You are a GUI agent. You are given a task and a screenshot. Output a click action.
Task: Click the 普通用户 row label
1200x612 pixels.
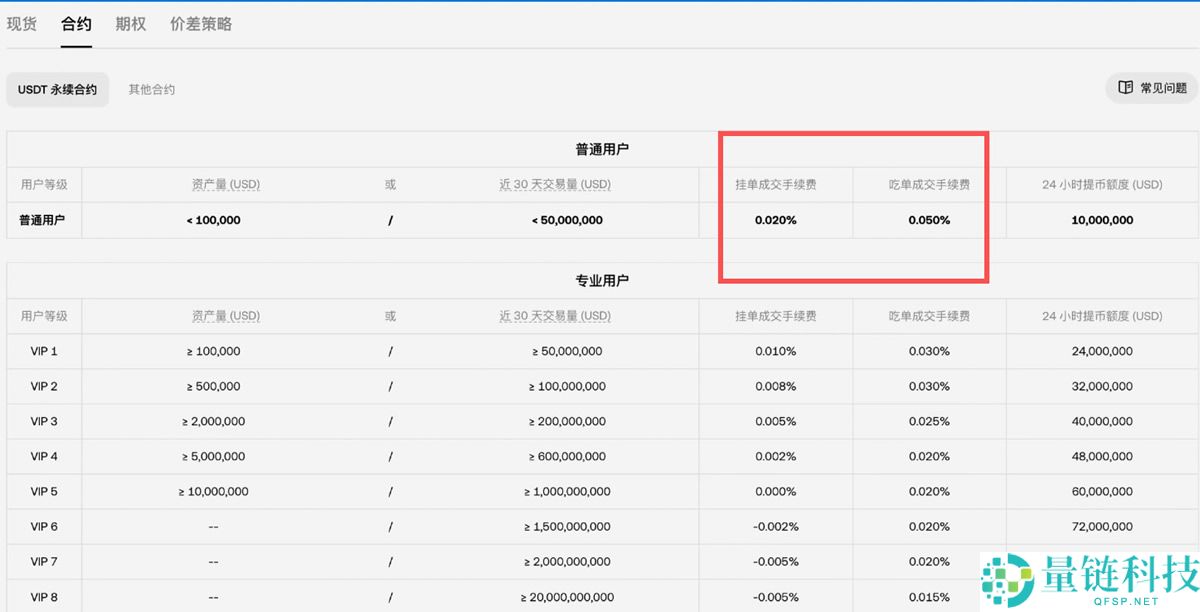click(x=41, y=220)
